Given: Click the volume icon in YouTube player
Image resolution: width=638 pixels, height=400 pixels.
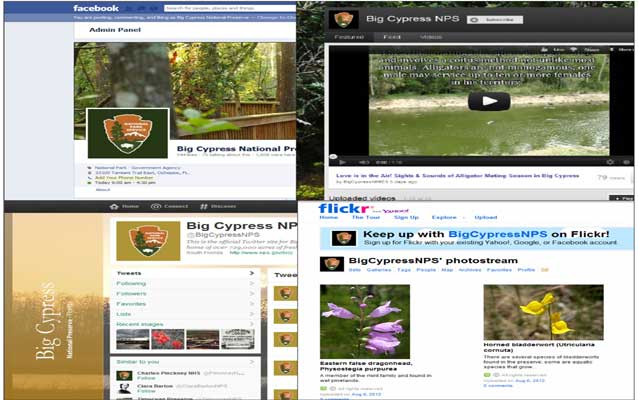Looking at the screenshot, I should tap(363, 162).
